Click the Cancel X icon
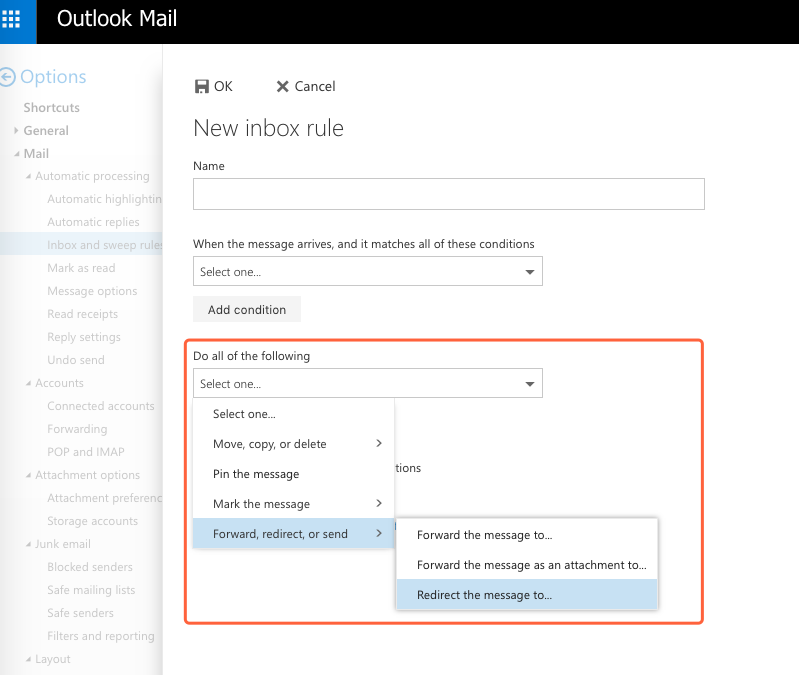This screenshot has height=675, width=799. coord(282,87)
